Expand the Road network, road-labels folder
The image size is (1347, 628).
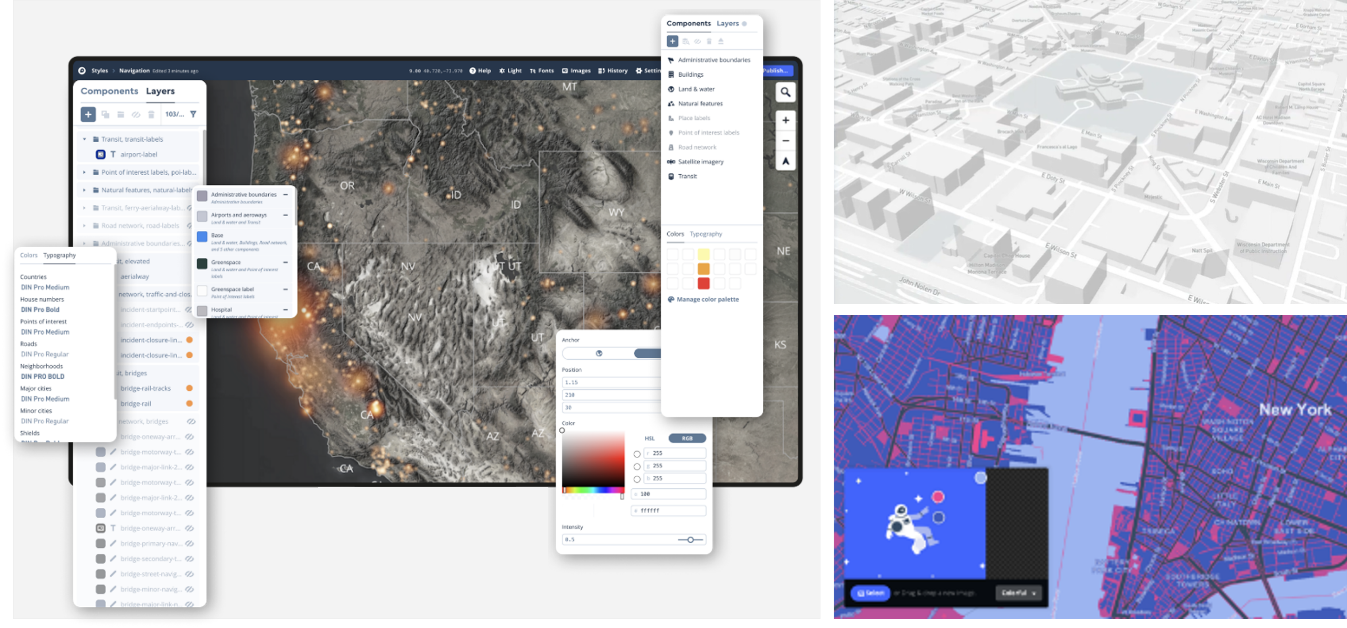point(85,225)
